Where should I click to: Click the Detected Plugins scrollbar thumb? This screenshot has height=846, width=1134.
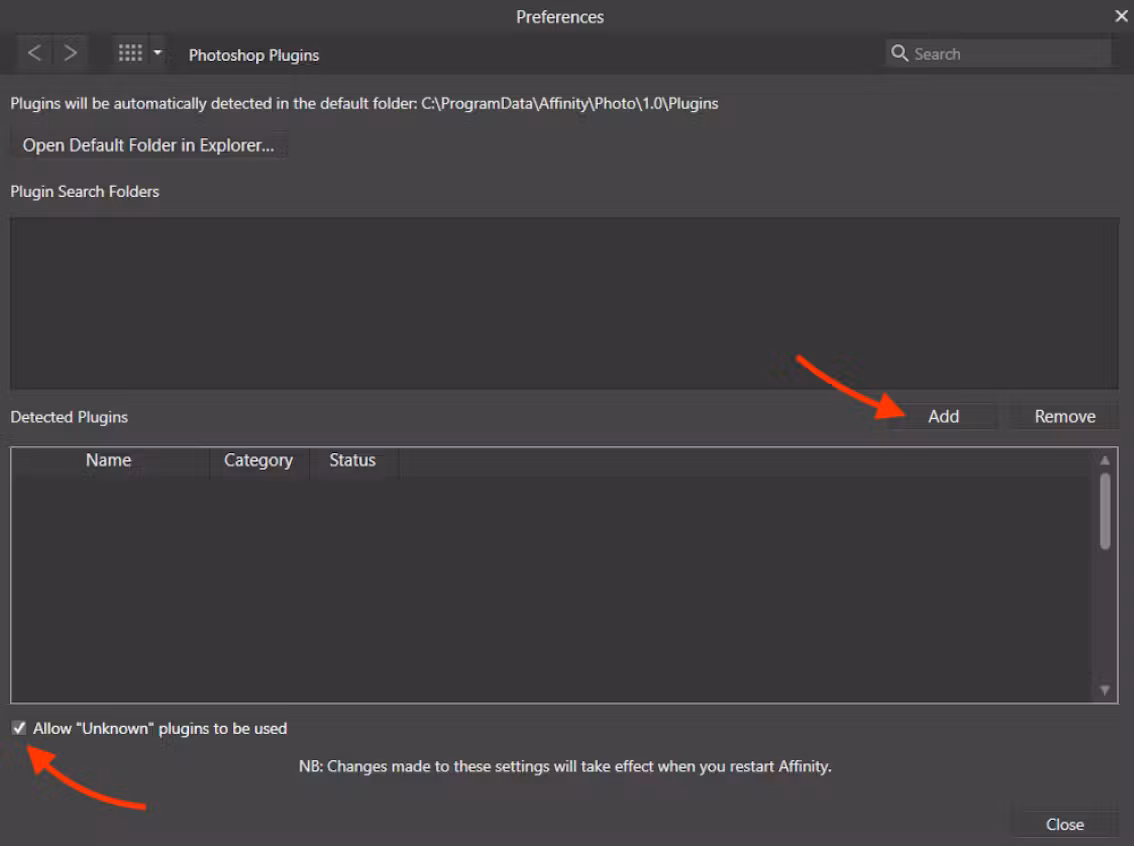(1104, 511)
